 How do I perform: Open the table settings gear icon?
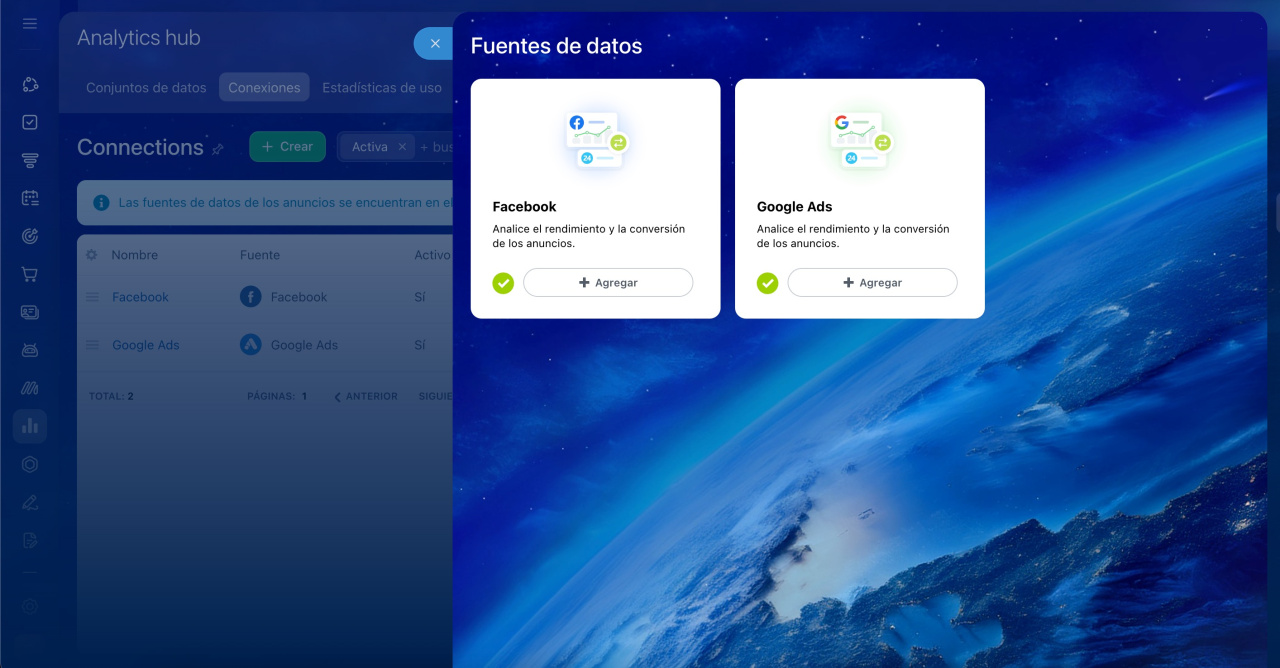(x=92, y=255)
